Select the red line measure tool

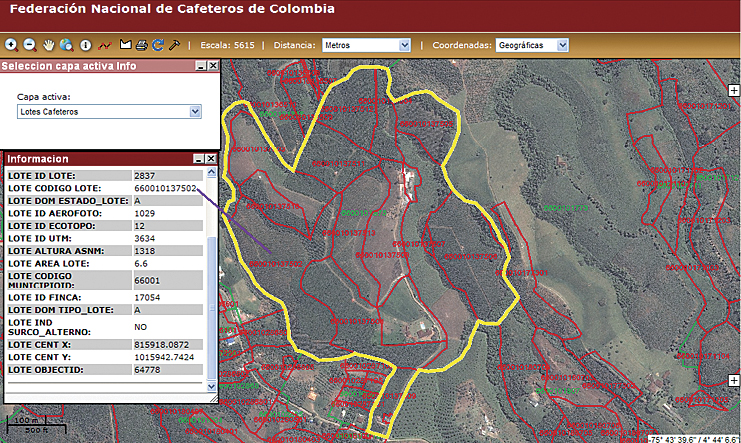pyautogui.click(x=104, y=45)
